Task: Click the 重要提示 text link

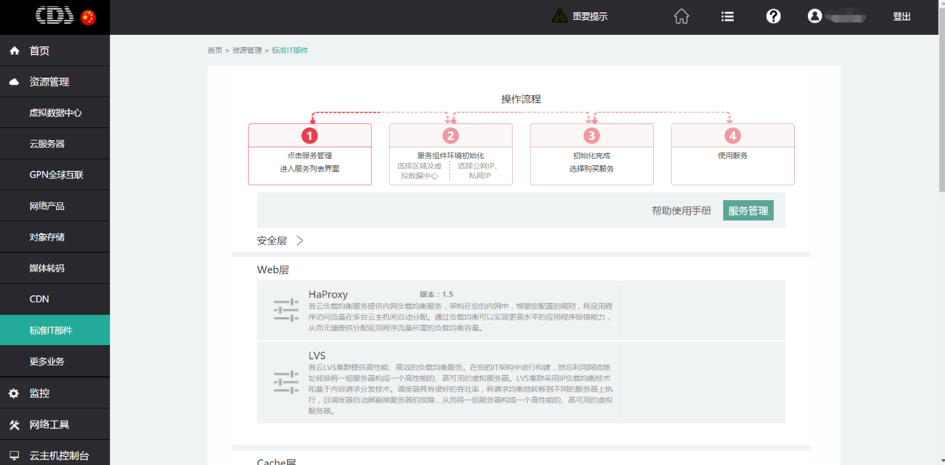Action: click(589, 17)
